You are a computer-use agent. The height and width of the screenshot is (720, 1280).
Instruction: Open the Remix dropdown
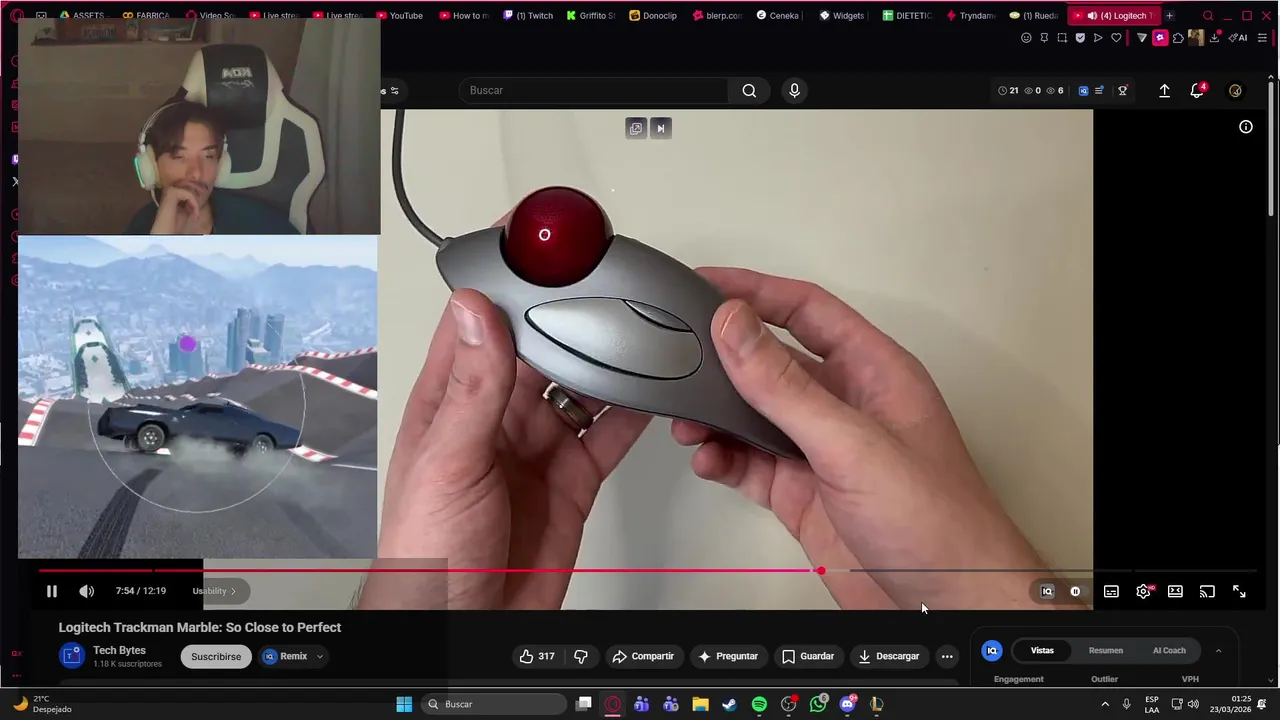pyautogui.click(x=293, y=656)
